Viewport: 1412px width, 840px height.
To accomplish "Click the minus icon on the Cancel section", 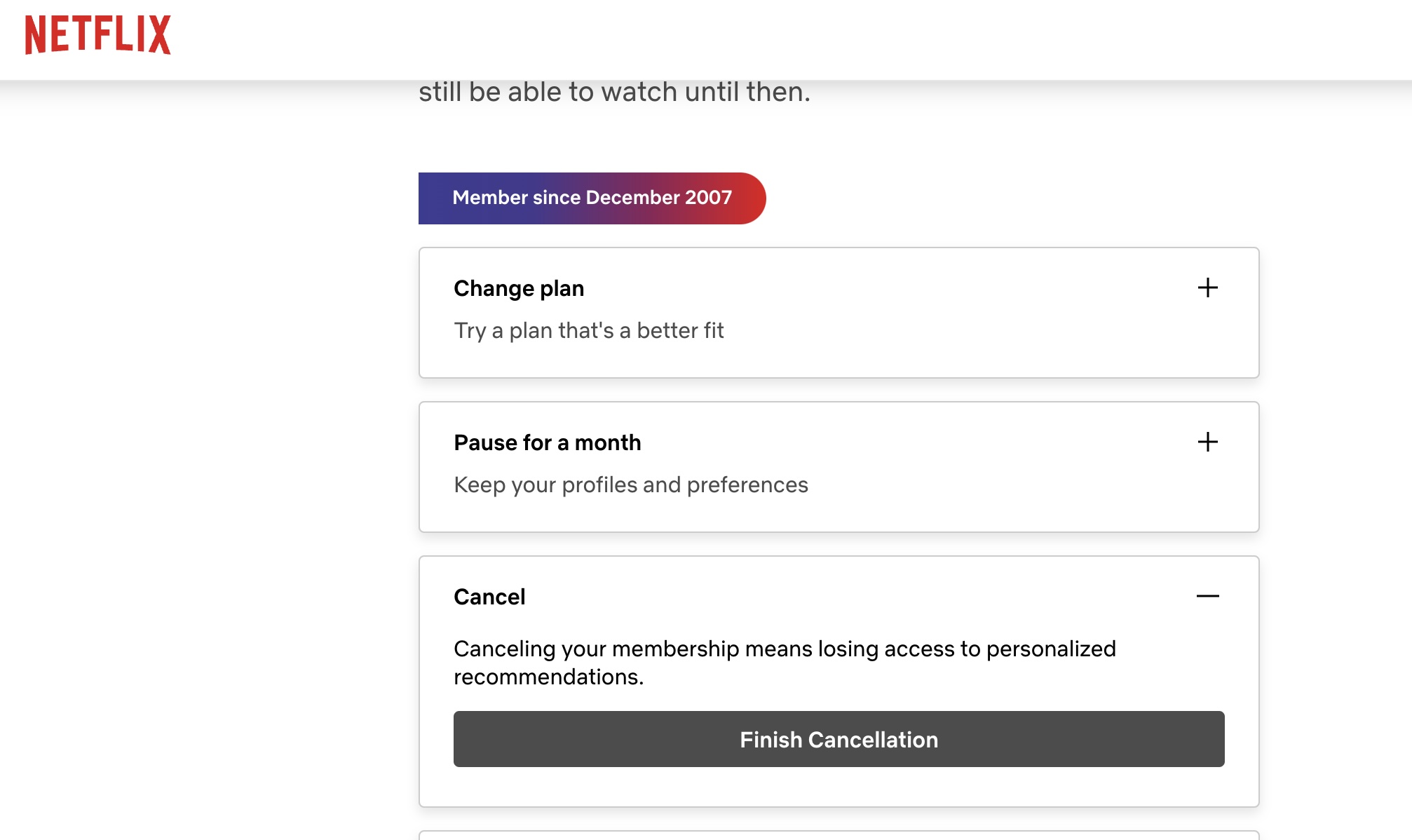I will point(1207,596).
